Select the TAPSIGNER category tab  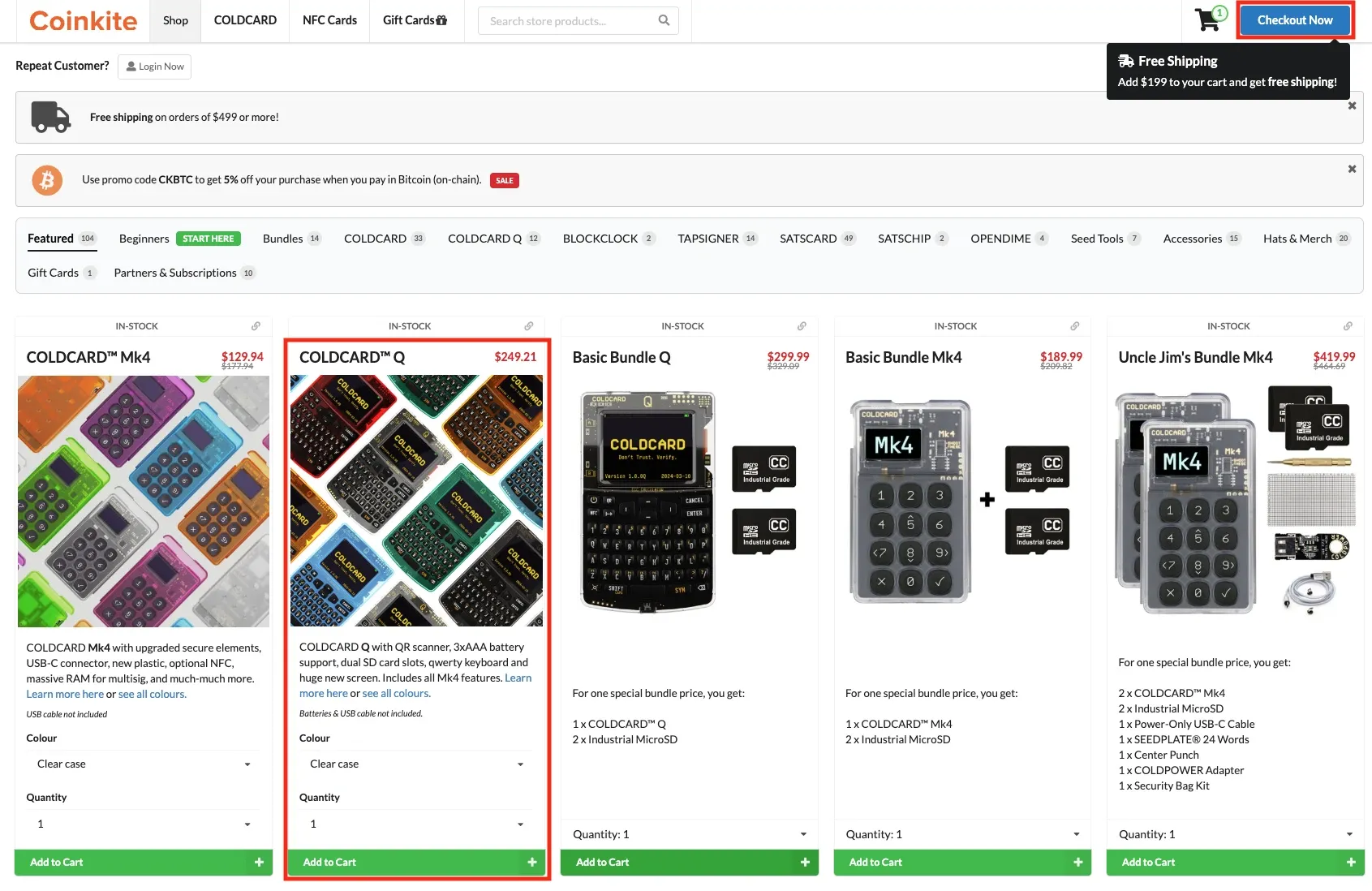(718, 239)
